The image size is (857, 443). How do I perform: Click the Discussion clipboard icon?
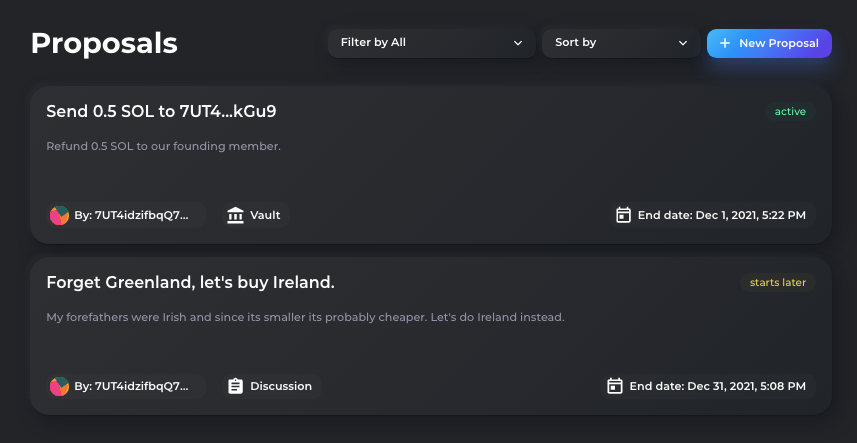click(x=235, y=386)
